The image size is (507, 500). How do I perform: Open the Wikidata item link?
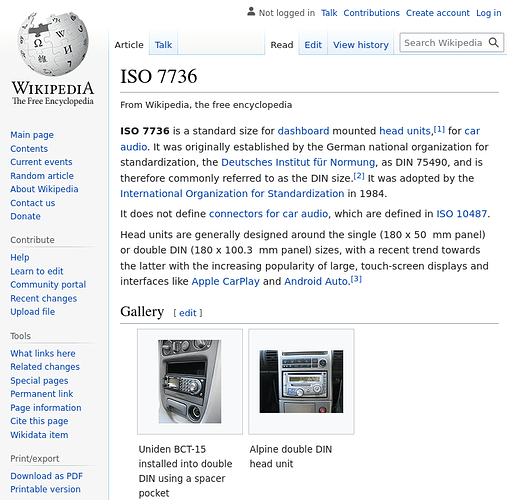39,435
